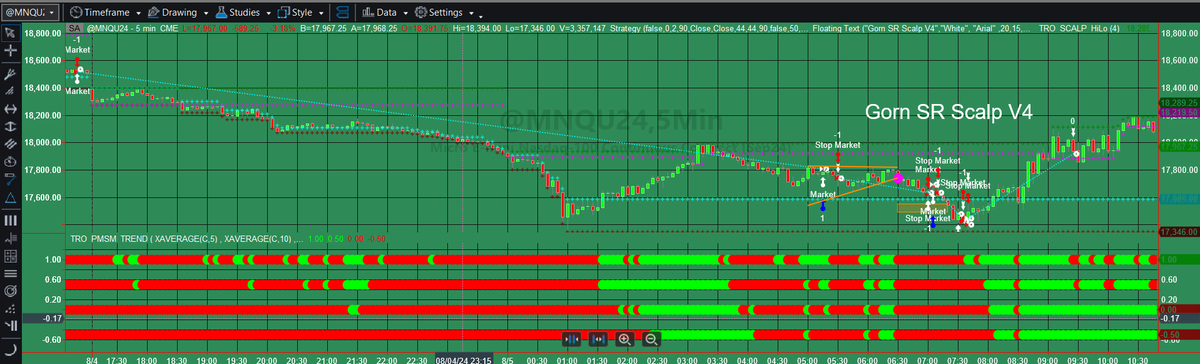
Task: Click the 18,289.25 price marker on right axis
Action: coord(1178,104)
